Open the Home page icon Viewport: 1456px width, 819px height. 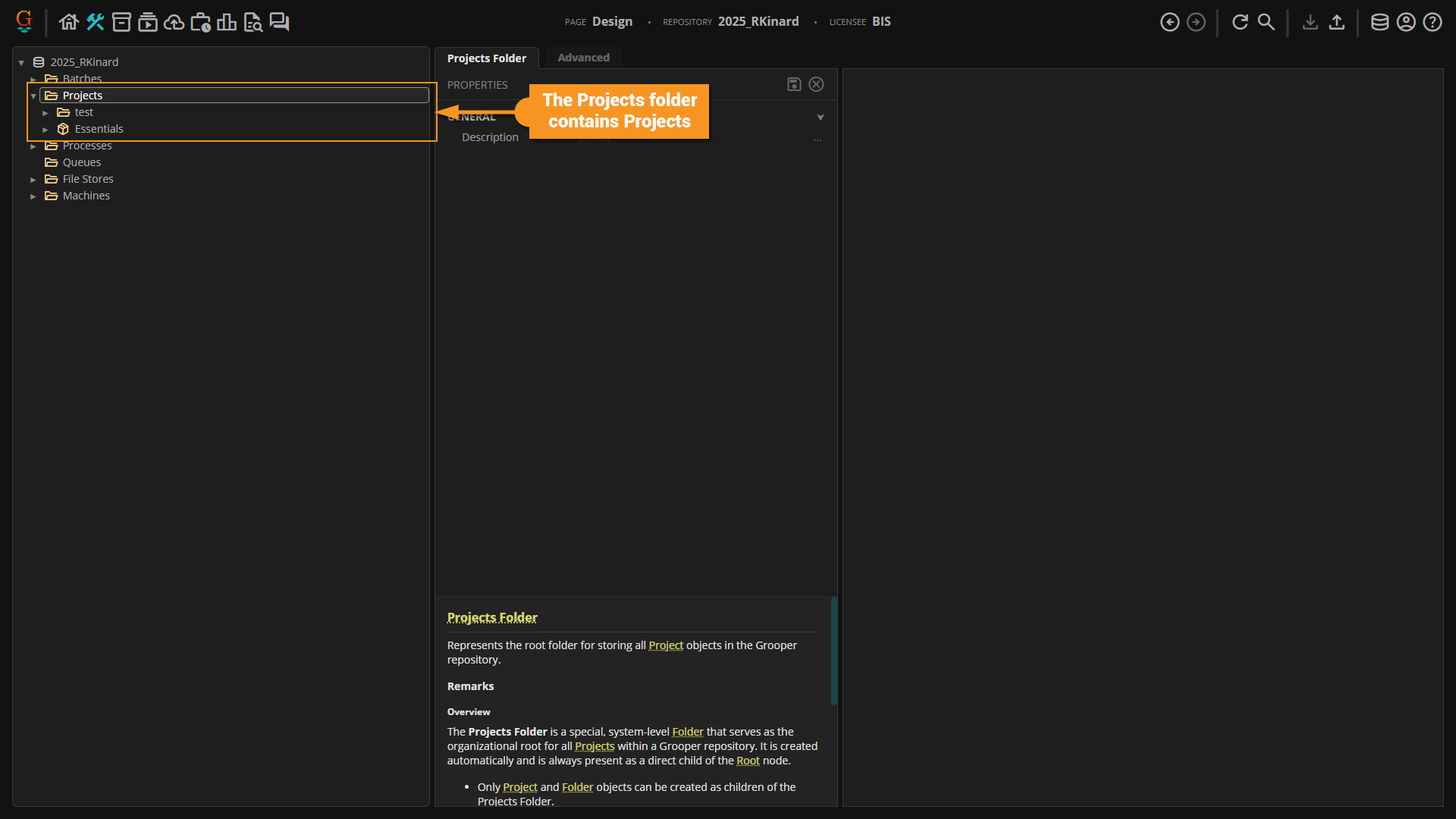coord(69,22)
